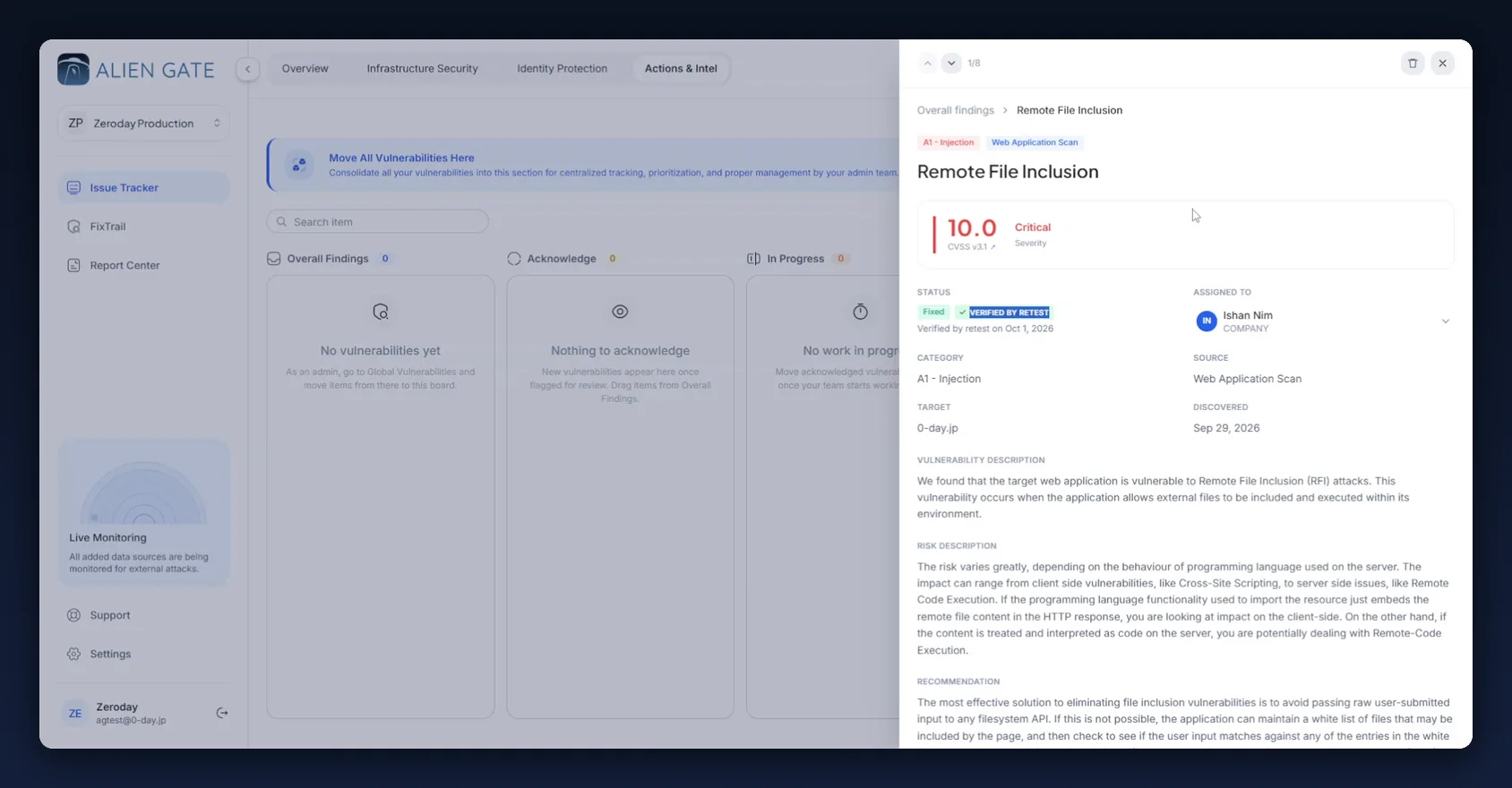Screen dimensions: 1512x788
Task: Click the Move All Vulnerabilities Here banner icon
Action: (299, 165)
